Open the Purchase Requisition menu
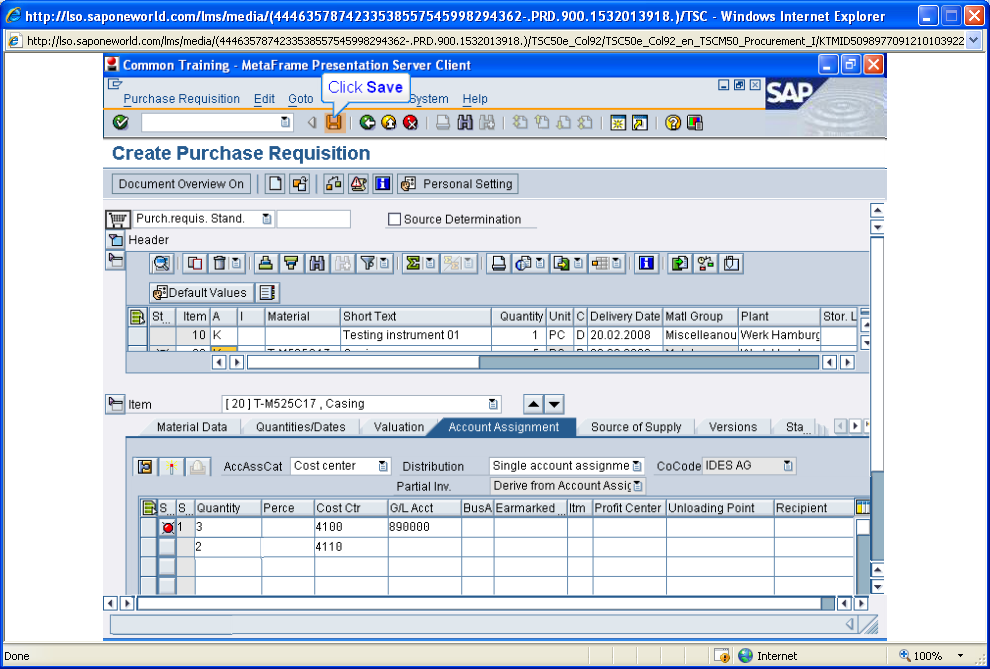Screen dimensions: 990x669 (181, 98)
